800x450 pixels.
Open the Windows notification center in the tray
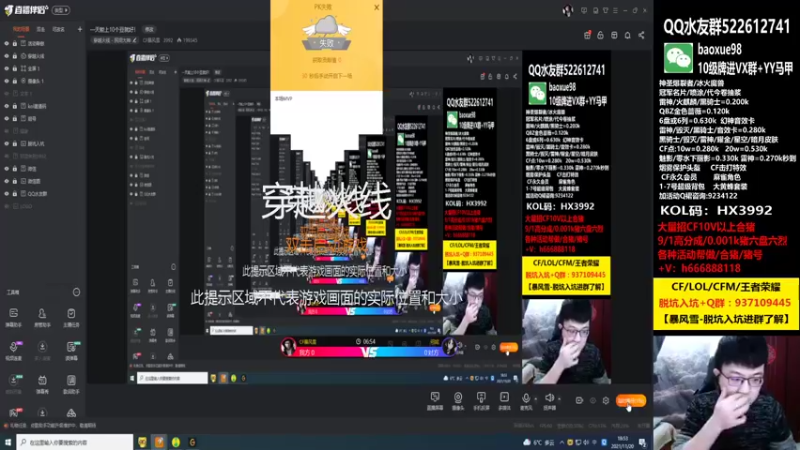[642, 442]
